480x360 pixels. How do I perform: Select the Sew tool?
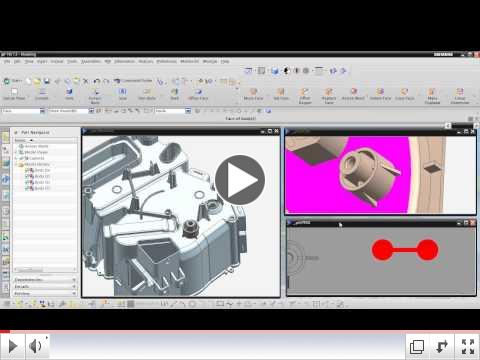click(x=123, y=94)
